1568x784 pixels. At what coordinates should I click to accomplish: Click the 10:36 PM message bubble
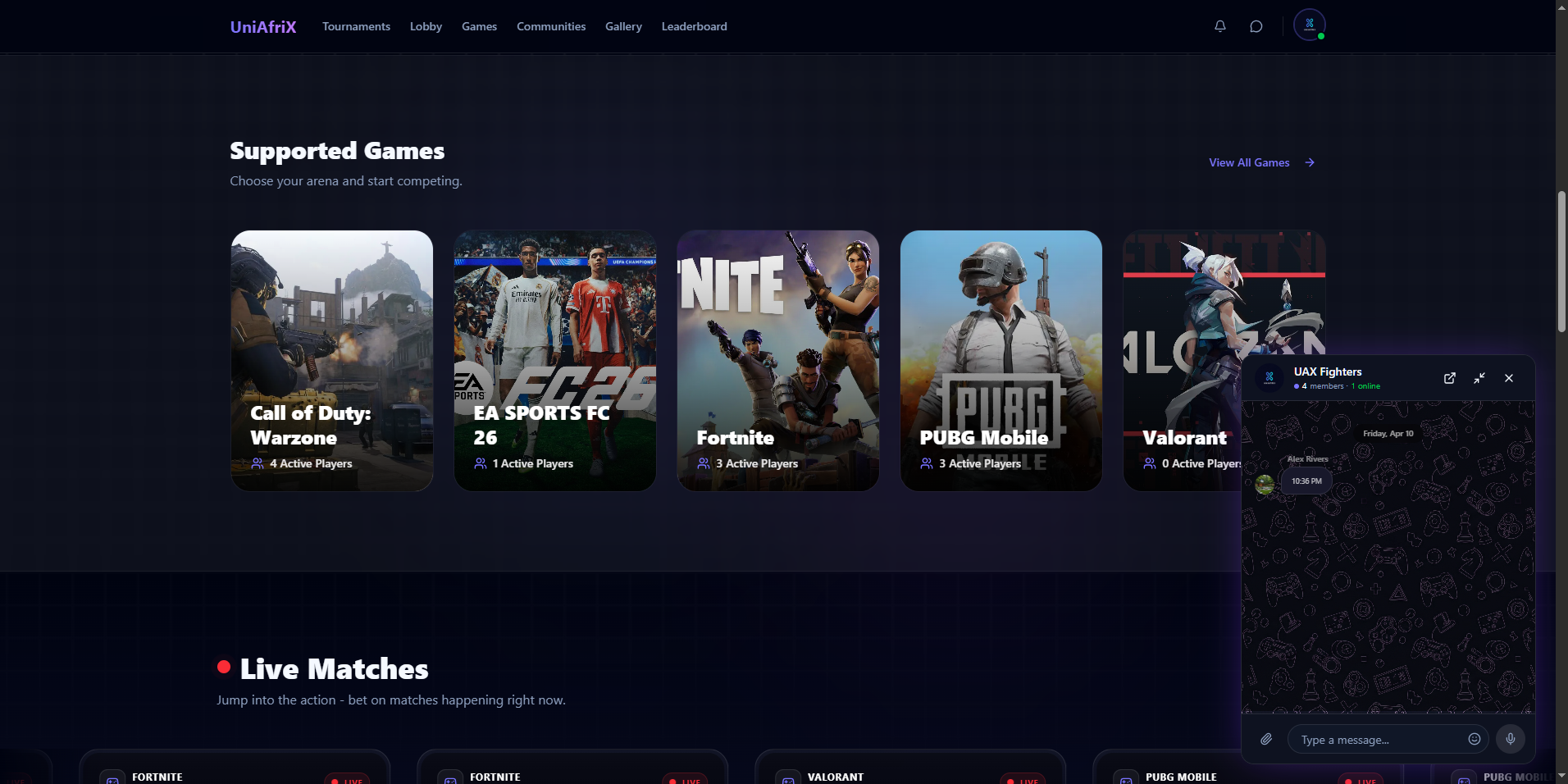pos(1306,481)
